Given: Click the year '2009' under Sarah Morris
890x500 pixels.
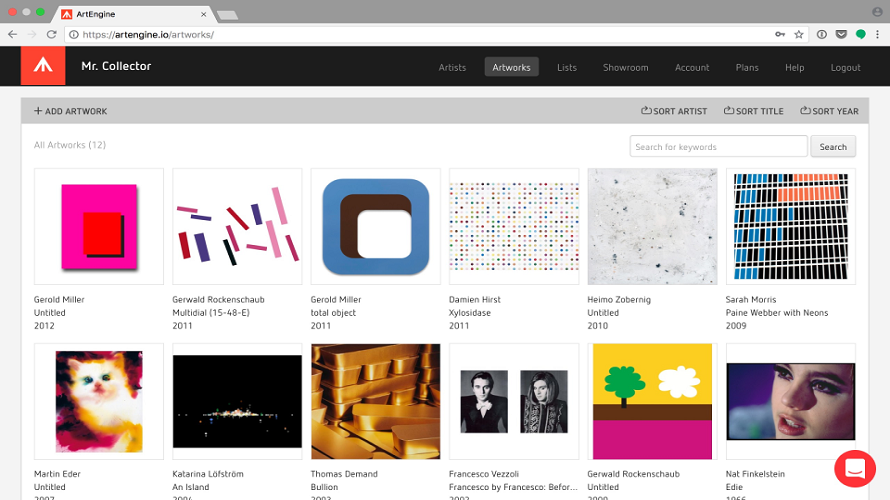Looking at the screenshot, I should pyautogui.click(x=736, y=326).
